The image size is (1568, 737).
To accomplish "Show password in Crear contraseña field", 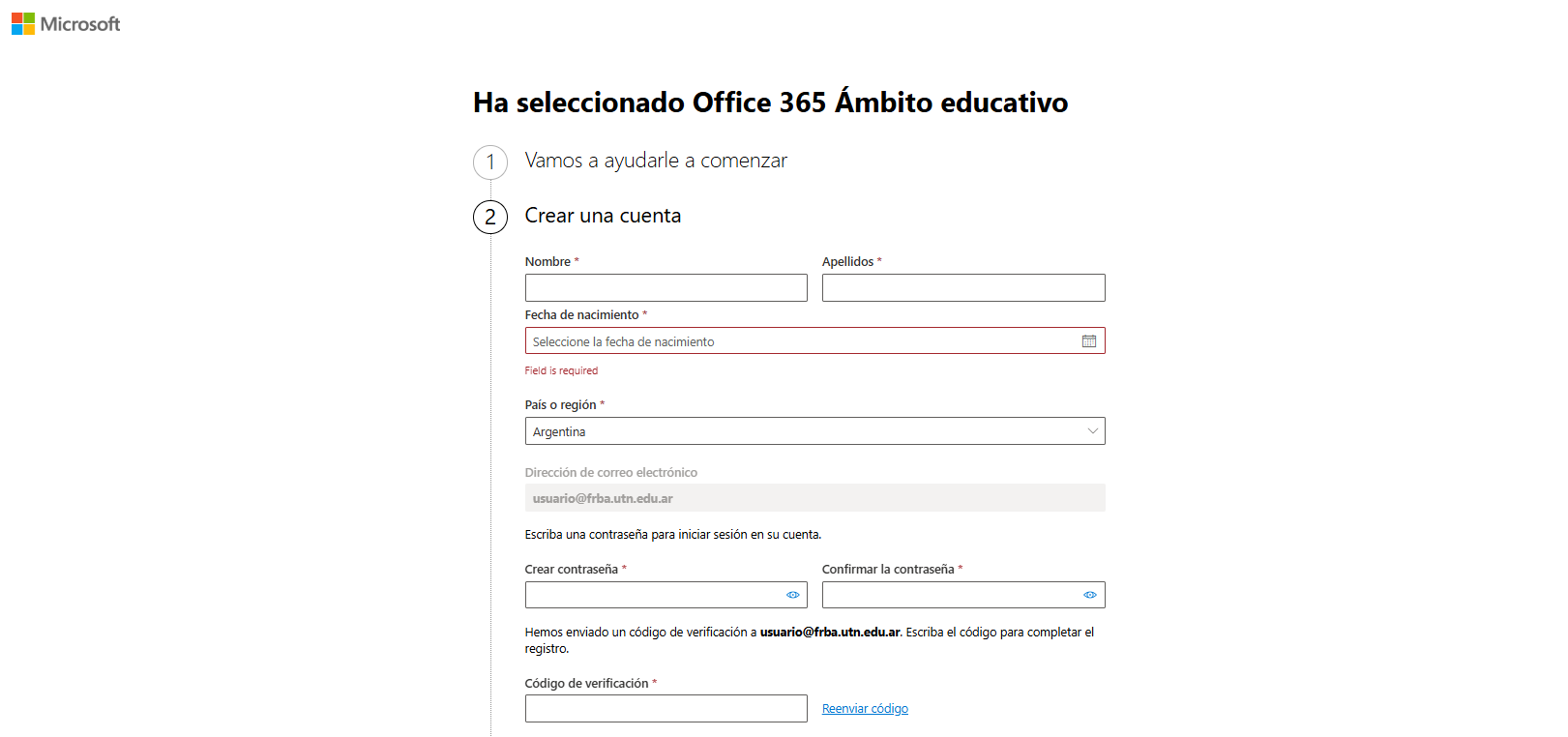I will (792, 595).
